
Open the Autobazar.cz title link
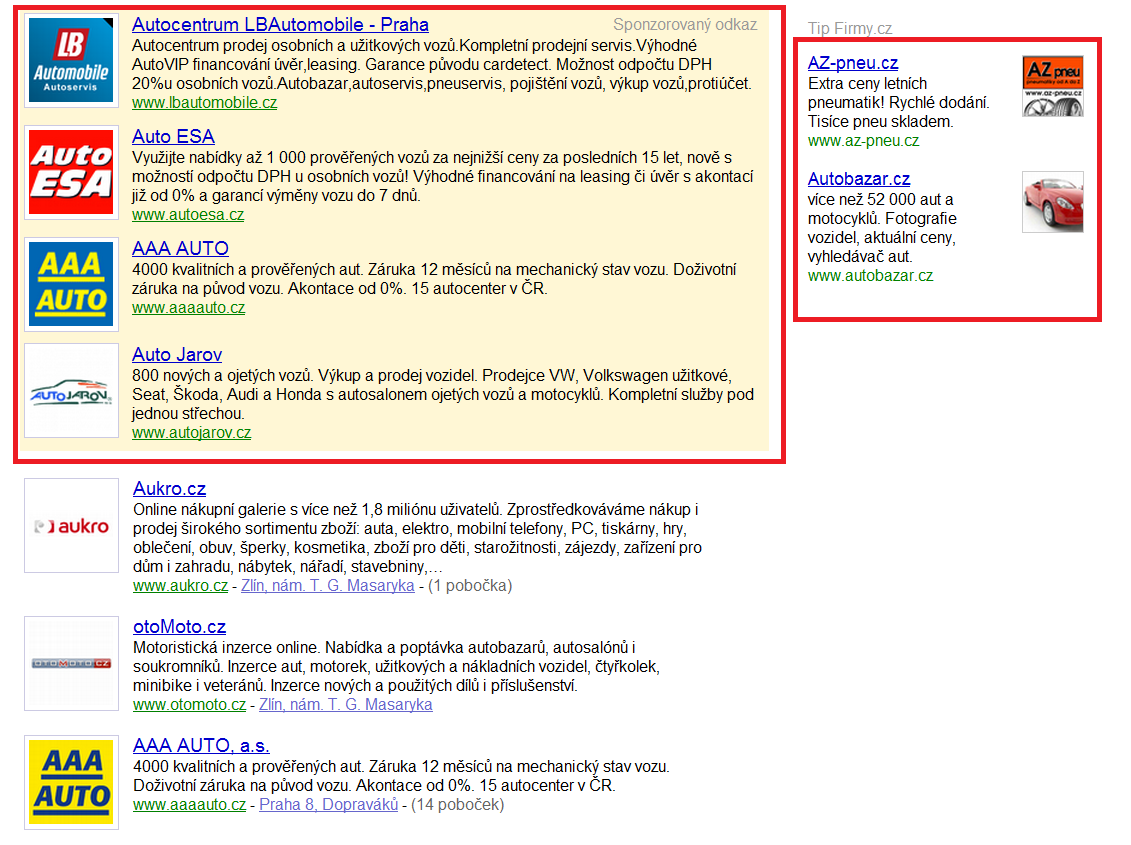coord(859,179)
